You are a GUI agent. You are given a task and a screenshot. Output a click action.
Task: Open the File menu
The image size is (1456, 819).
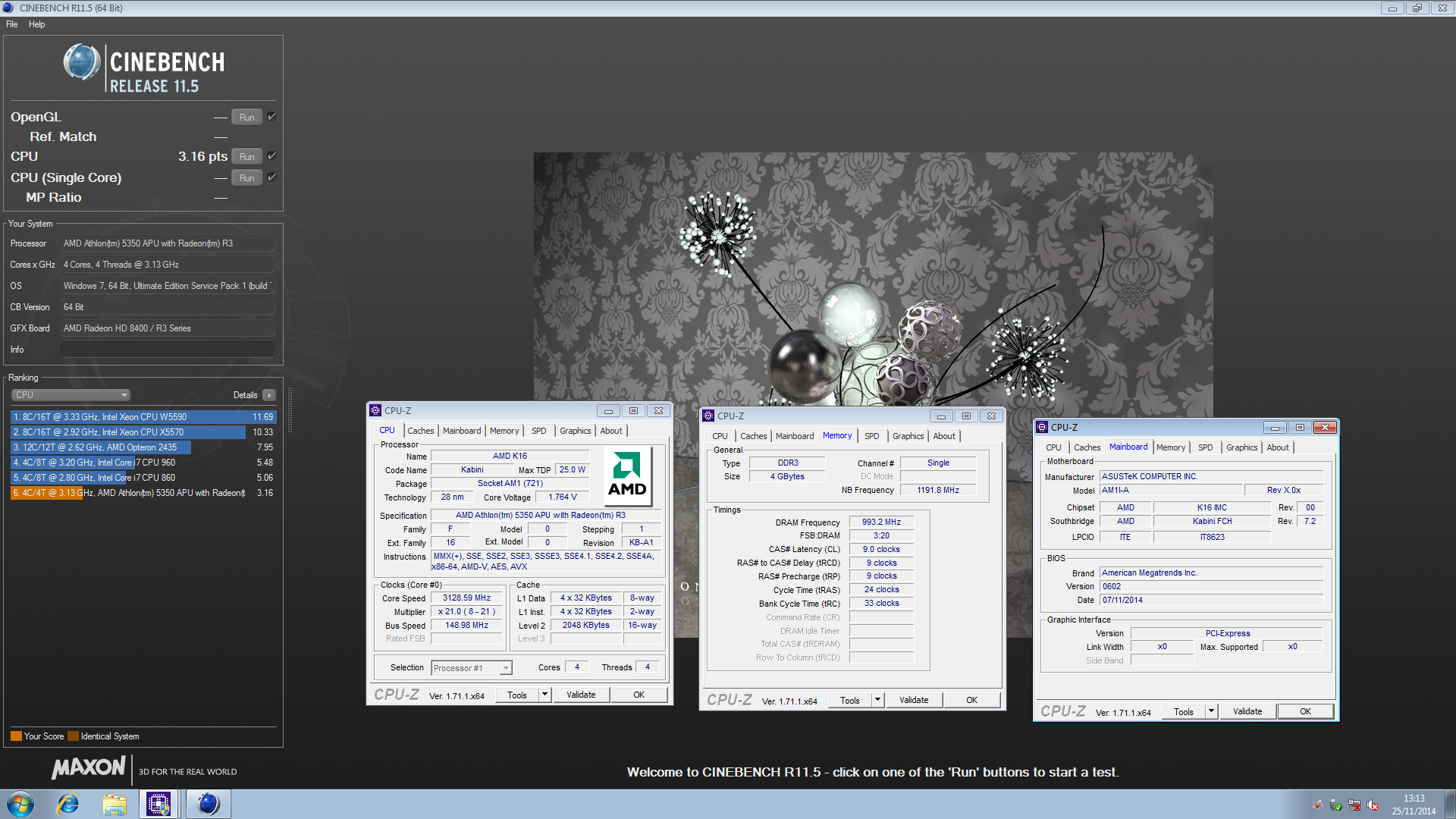point(12,24)
